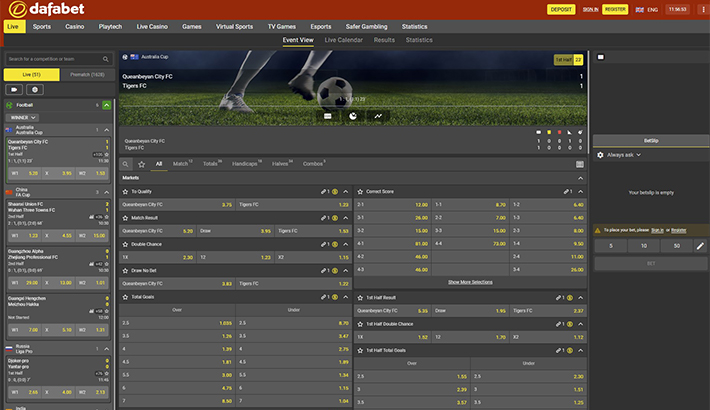The width and height of the screenshot is (710, 410).
Task: Click the search magnifier in the competition search box
Action: (106, 59)
